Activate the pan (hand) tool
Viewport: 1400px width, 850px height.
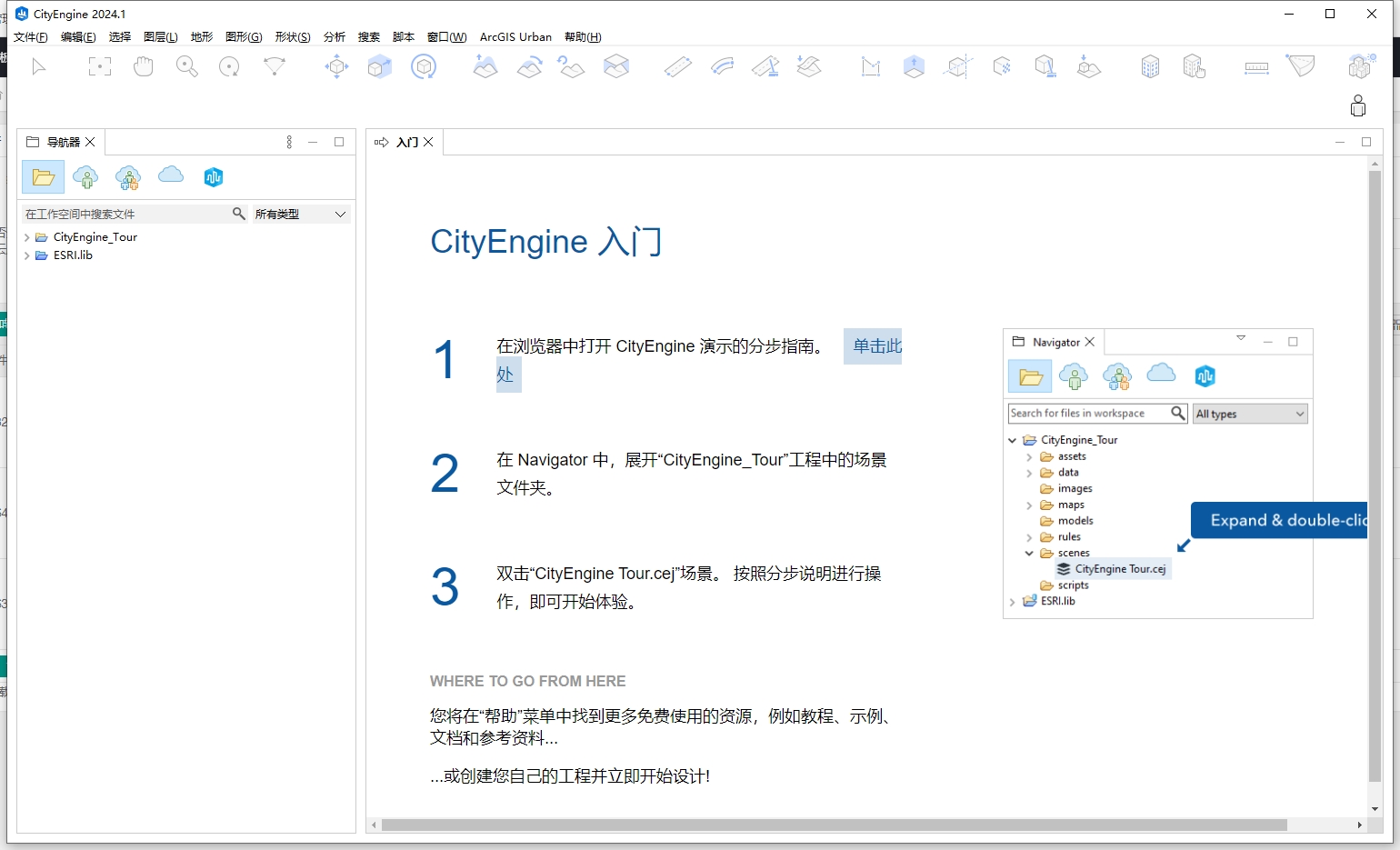coord(144,66)
